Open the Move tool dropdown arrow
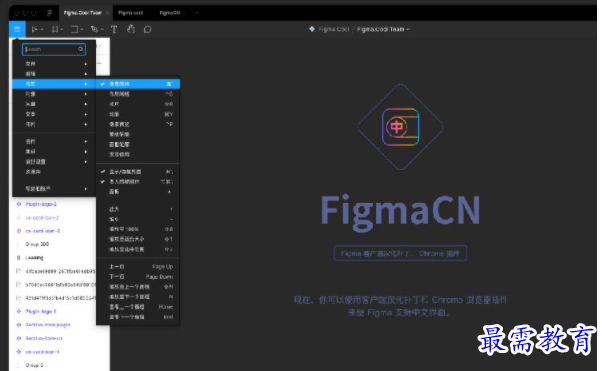This screenshot has width=602, height=371. point(42,30)
